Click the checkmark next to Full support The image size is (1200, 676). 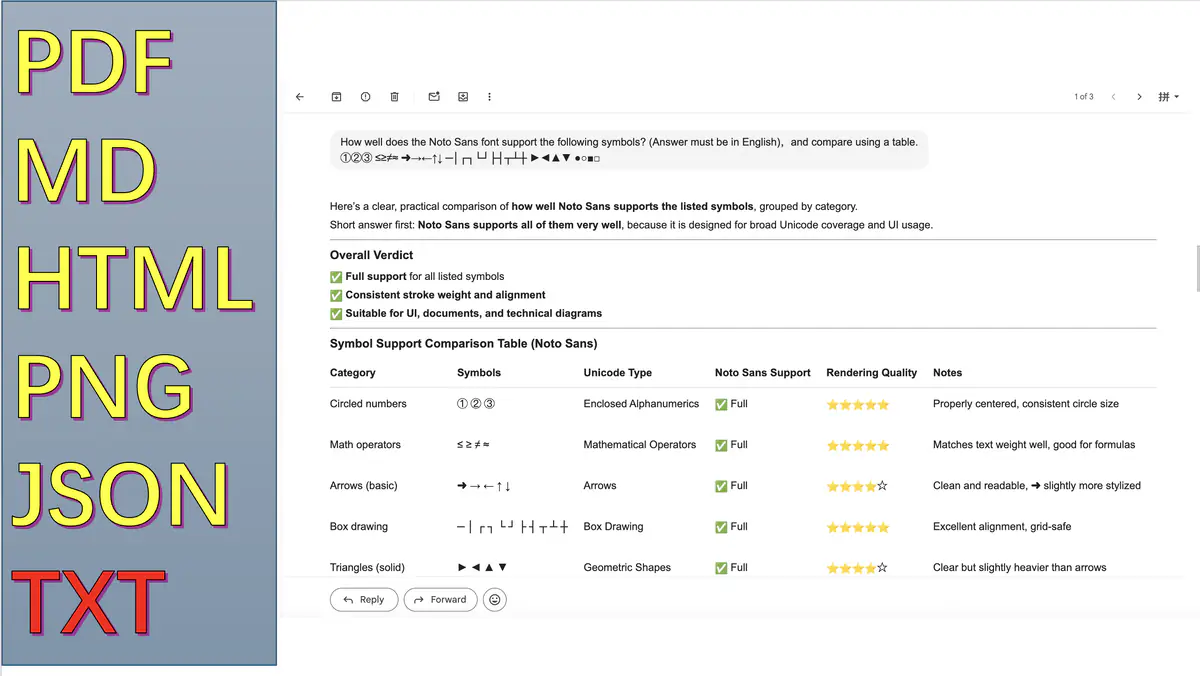[336, 276]
